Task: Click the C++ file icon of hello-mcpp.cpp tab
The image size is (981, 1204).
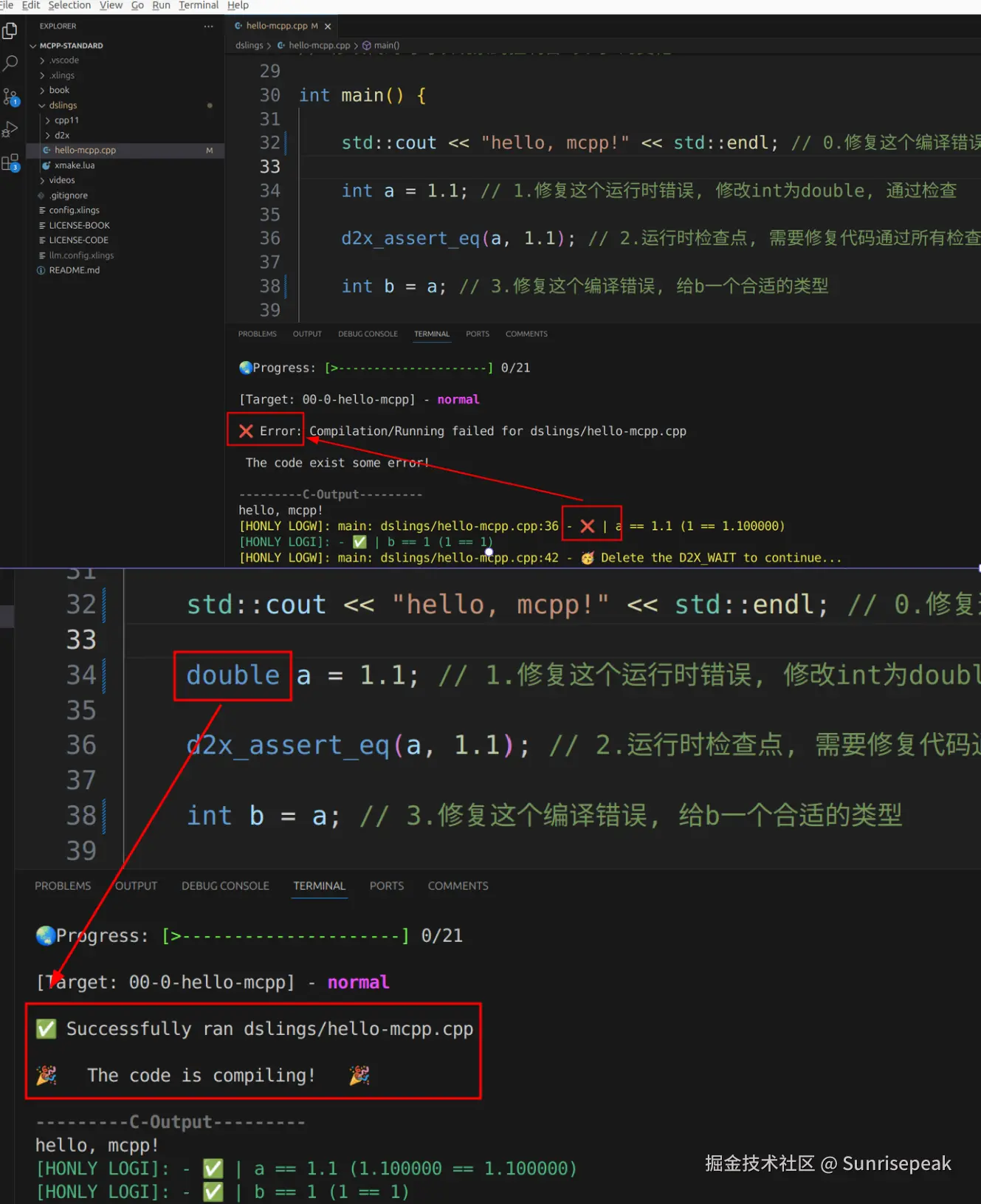Action: (238, 26)
